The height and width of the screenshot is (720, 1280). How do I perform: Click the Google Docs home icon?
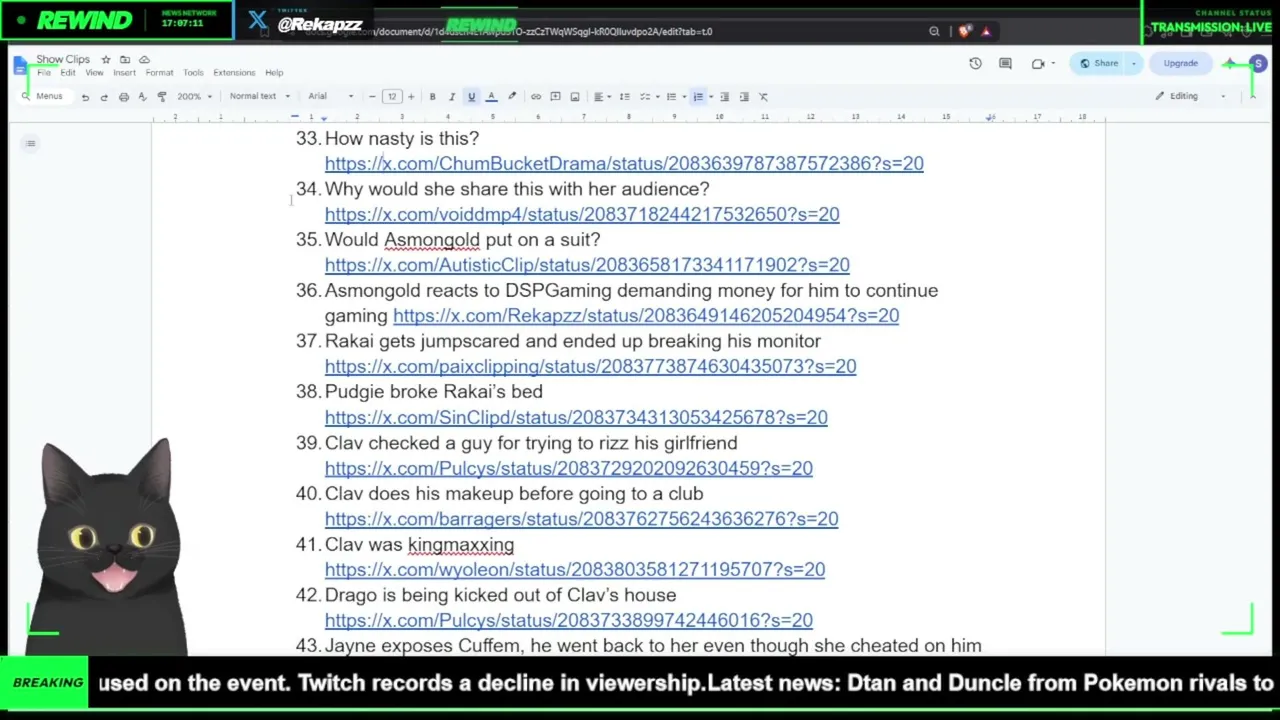point(21,65)
